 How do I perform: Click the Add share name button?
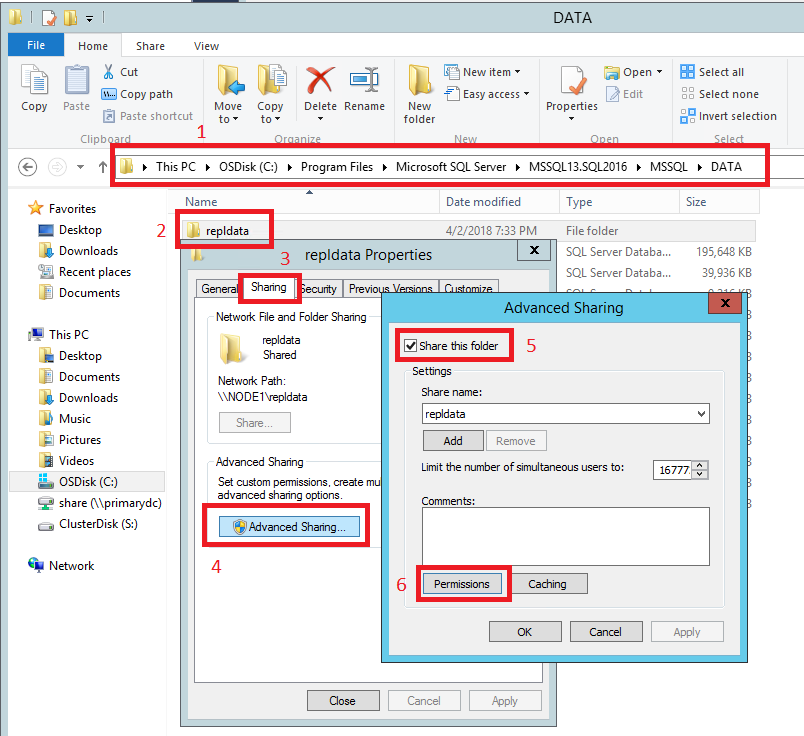(x=453, y=441)
